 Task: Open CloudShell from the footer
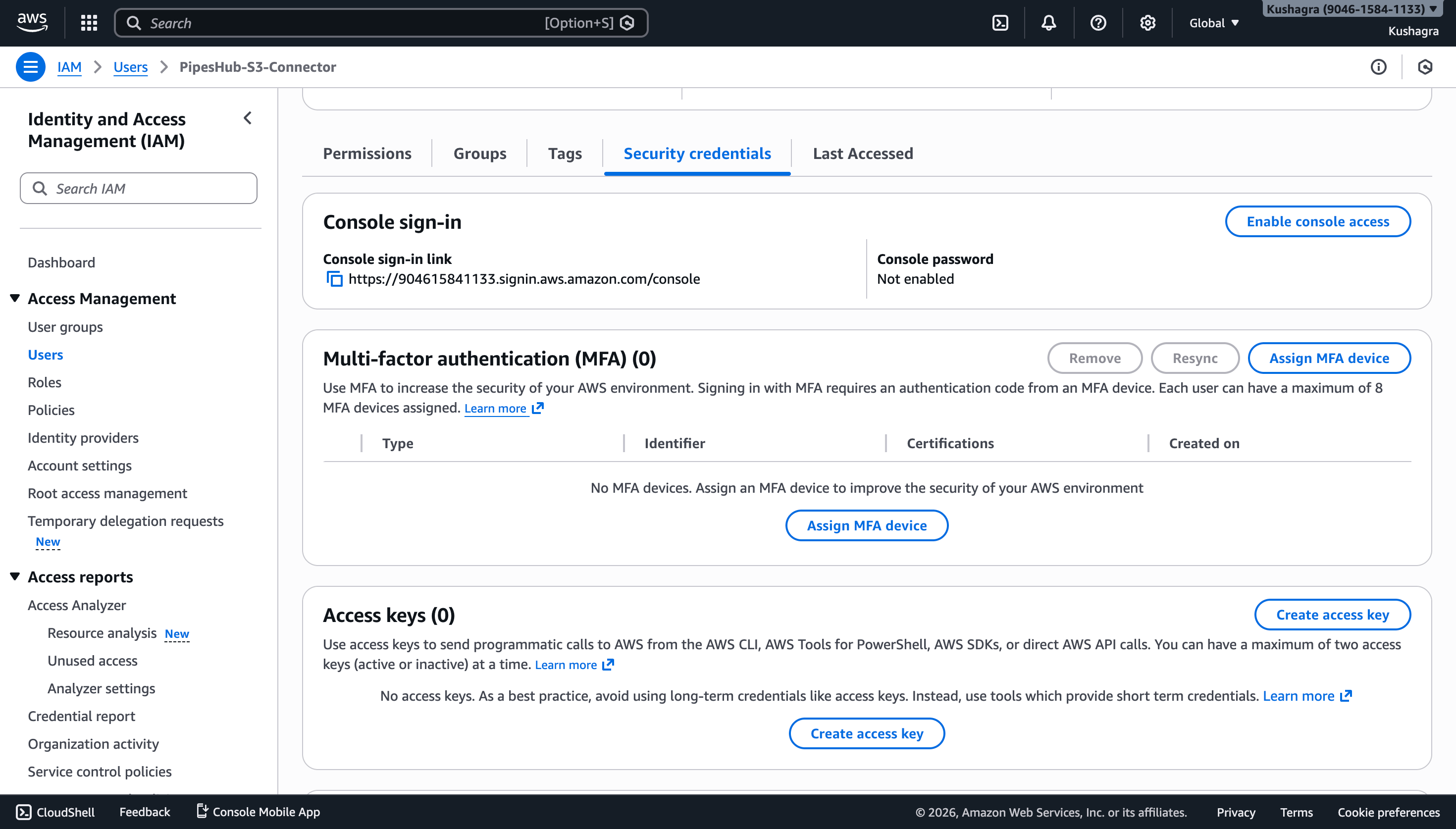55,812
